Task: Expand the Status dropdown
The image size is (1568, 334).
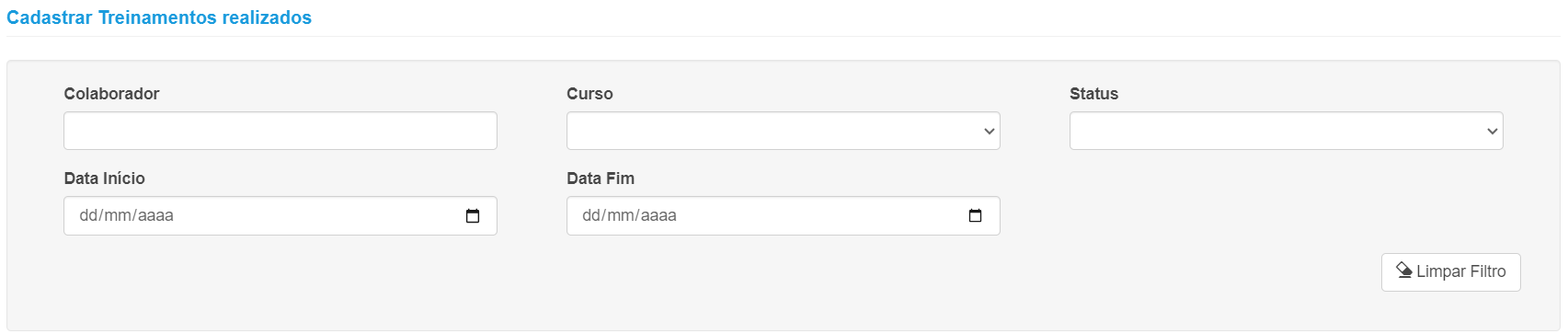Action: 1287,131
